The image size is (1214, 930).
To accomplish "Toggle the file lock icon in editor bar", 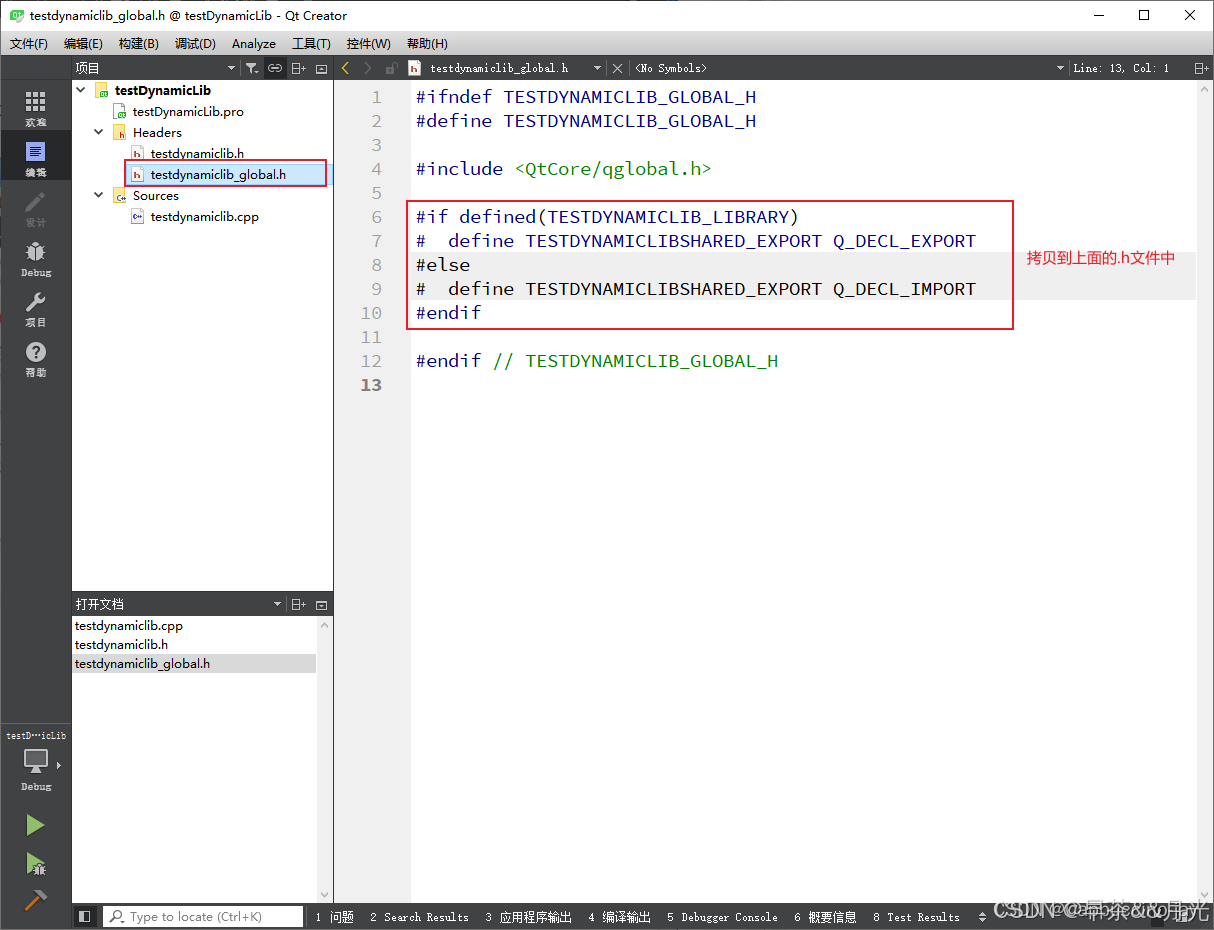I will (391, 68).
